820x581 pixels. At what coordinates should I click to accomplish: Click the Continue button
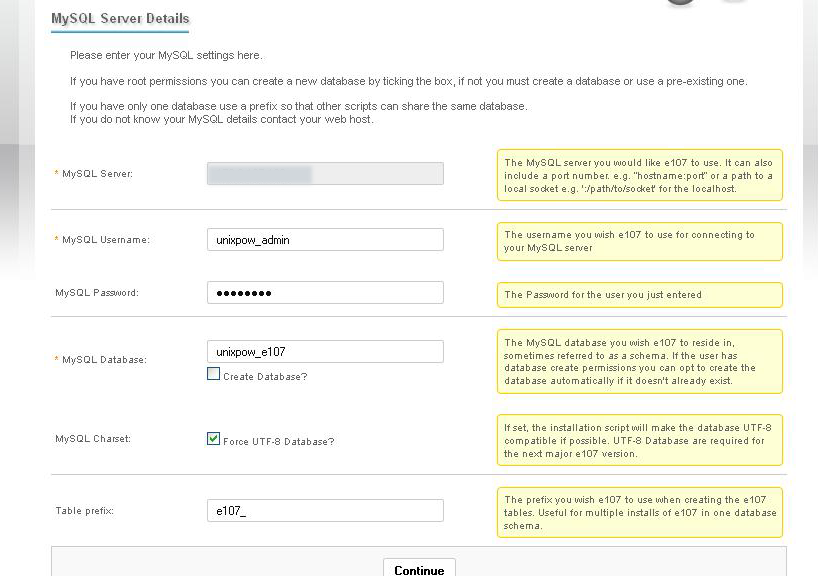coord(419,569)
